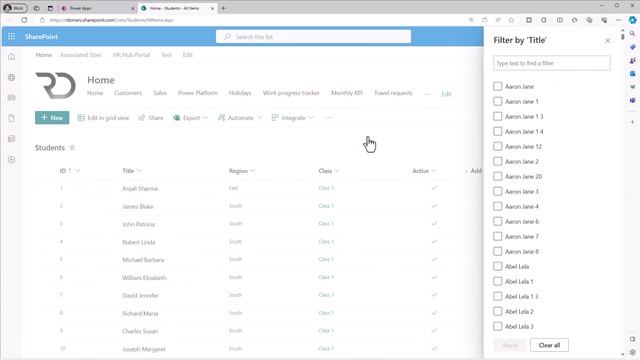This screenshot has width=640, height=360.
Task: Open the Active column header menu
Action: [x=424, y=171]
